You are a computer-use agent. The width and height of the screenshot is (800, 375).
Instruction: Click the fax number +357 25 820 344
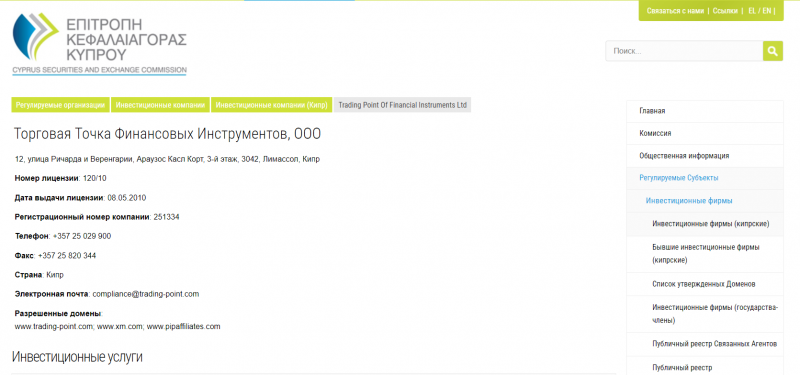(x=67, y=256)
